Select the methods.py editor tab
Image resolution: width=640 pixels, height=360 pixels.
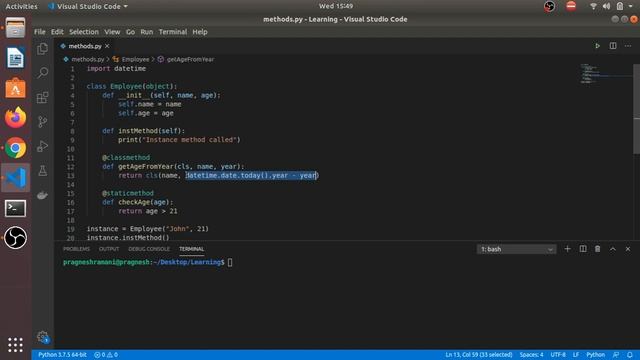pyautogui.click(x=84, y=46)
